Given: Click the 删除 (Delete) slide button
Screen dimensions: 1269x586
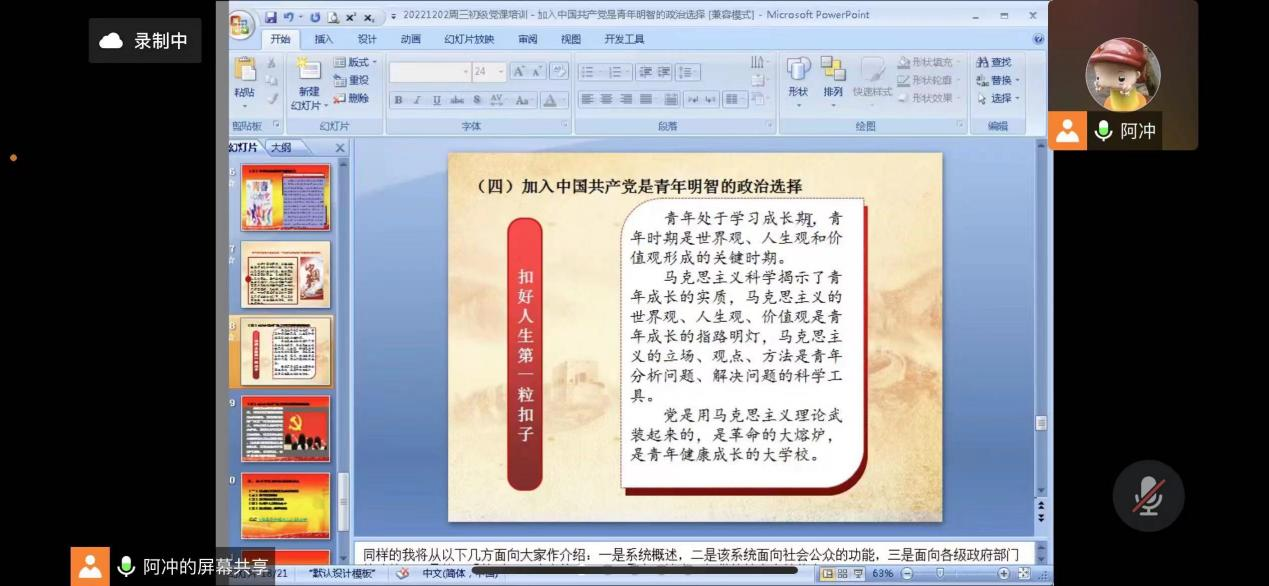Looking at the screenshot, I should coord(357,99).
